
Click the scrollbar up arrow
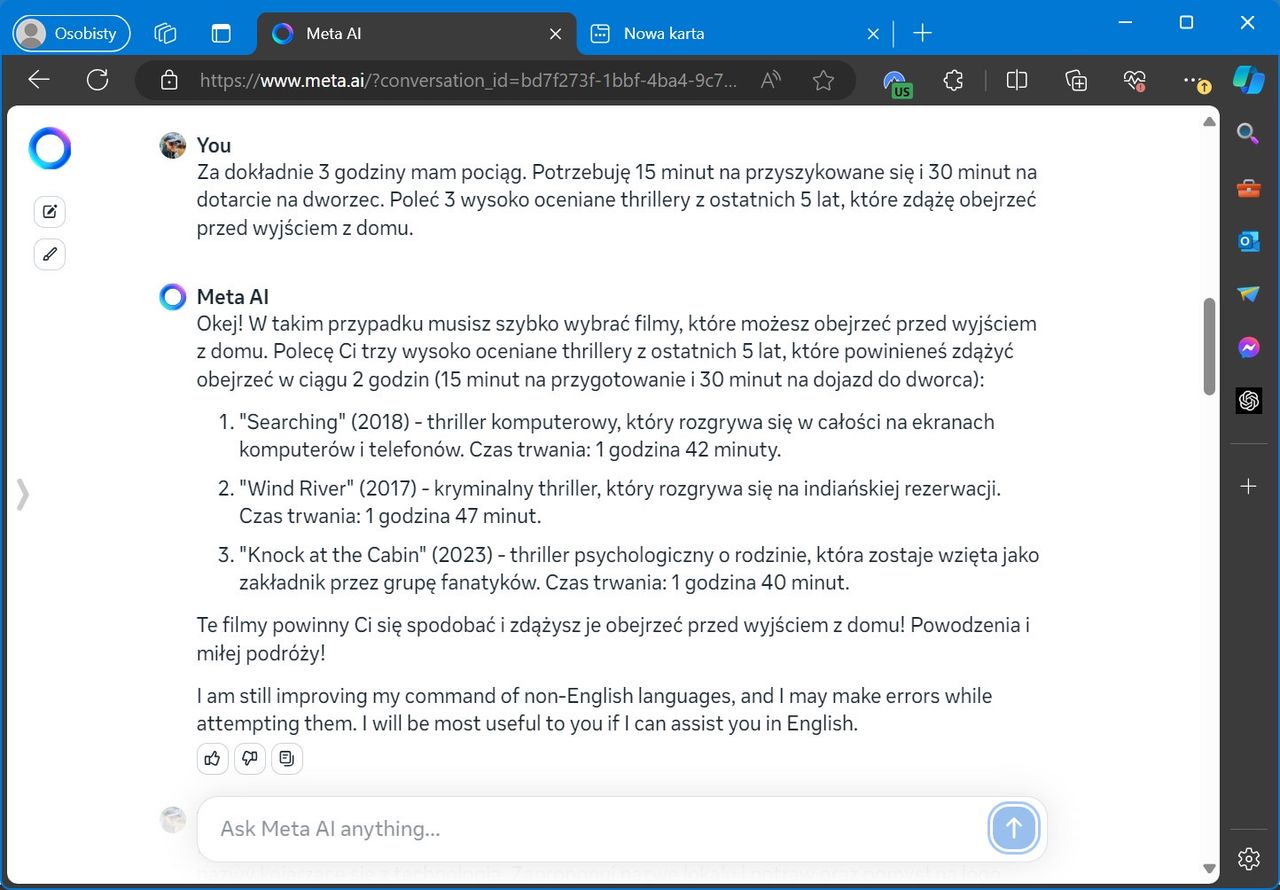click(1209, 121)
